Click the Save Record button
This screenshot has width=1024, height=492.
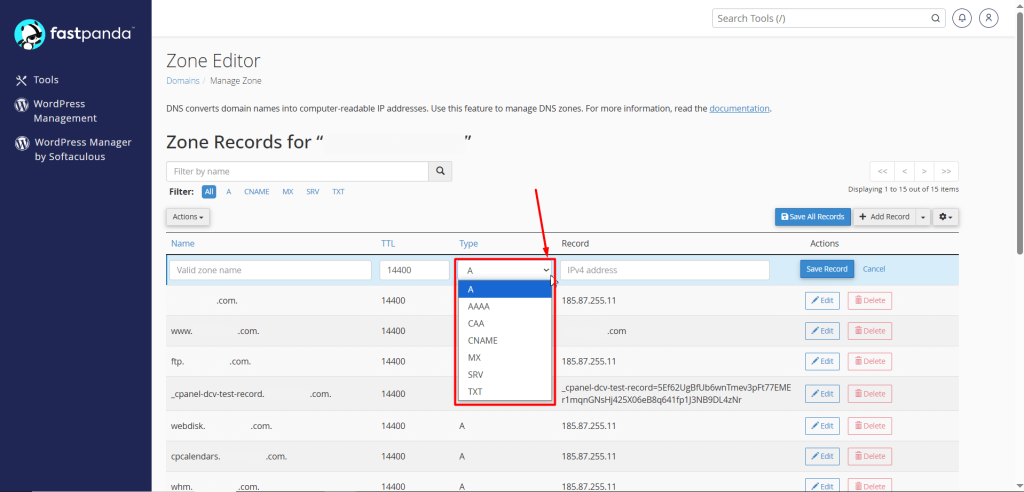click(827, 269)
